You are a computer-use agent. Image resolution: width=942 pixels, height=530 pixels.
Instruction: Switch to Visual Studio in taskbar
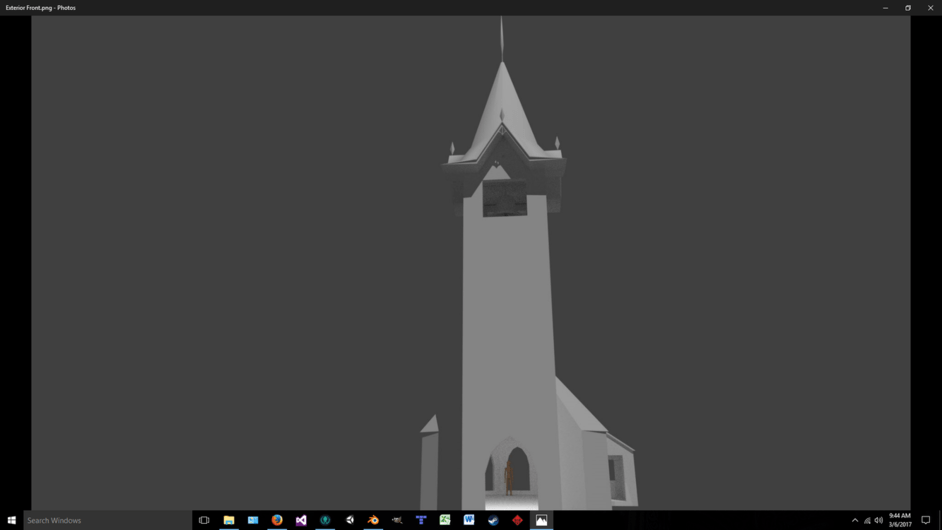point(301,520)
